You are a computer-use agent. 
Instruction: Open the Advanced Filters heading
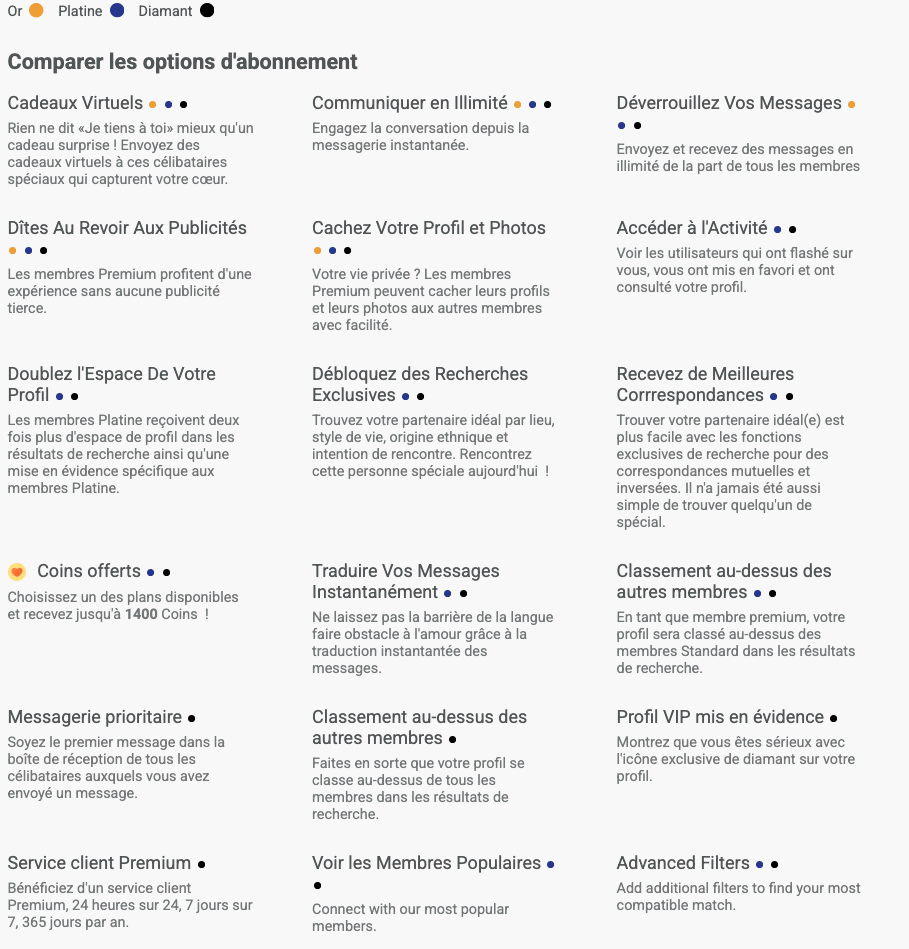[x=683, y=863]
